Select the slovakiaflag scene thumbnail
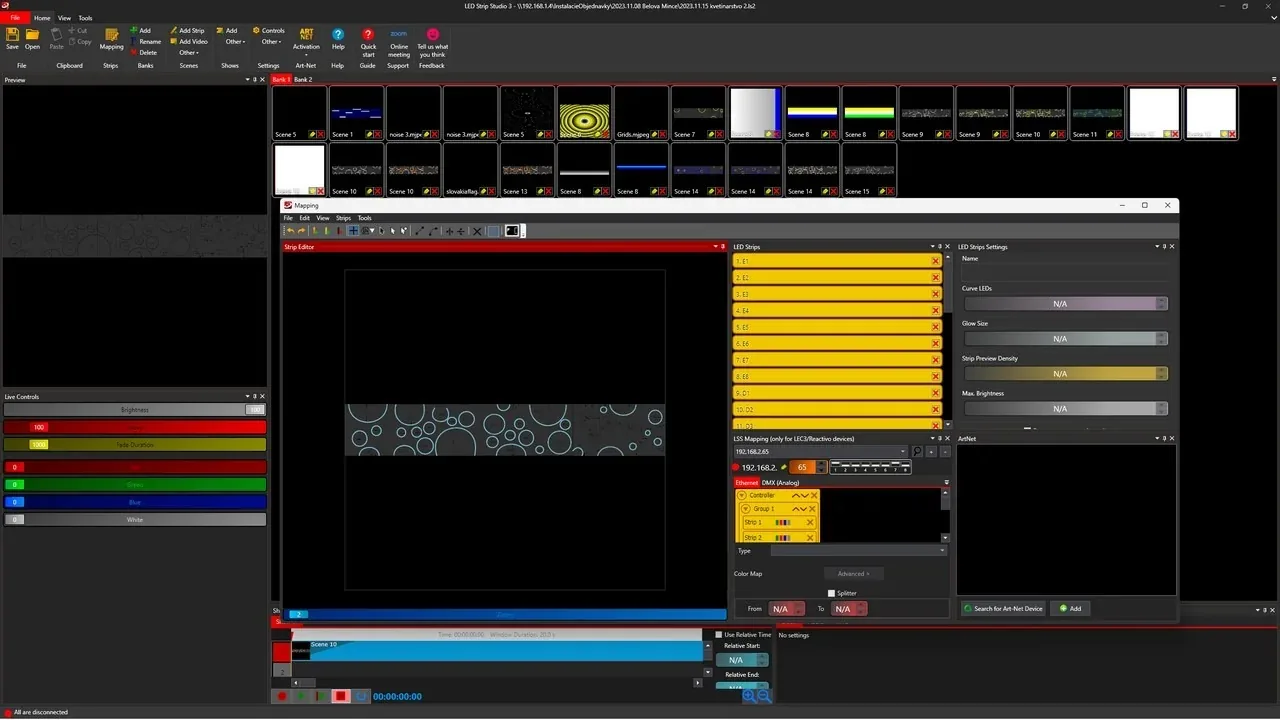 click(x=470, y=170)
